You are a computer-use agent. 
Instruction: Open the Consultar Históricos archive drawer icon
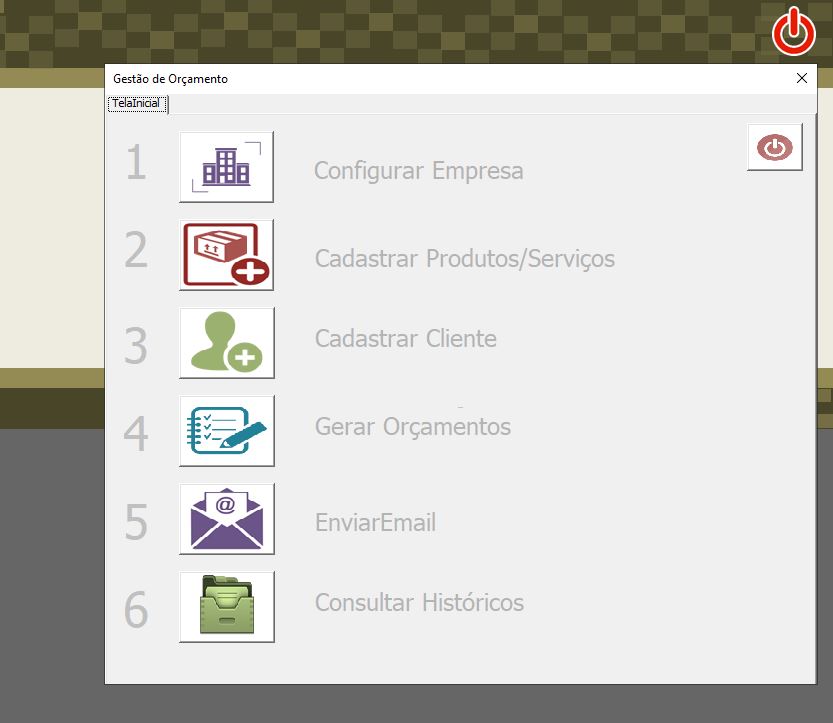pyautogui.click(x=227, y=607)
